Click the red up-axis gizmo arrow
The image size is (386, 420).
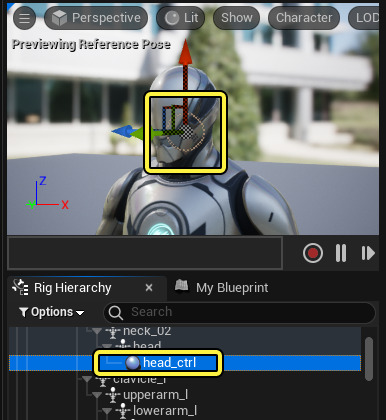click(185, 53)
